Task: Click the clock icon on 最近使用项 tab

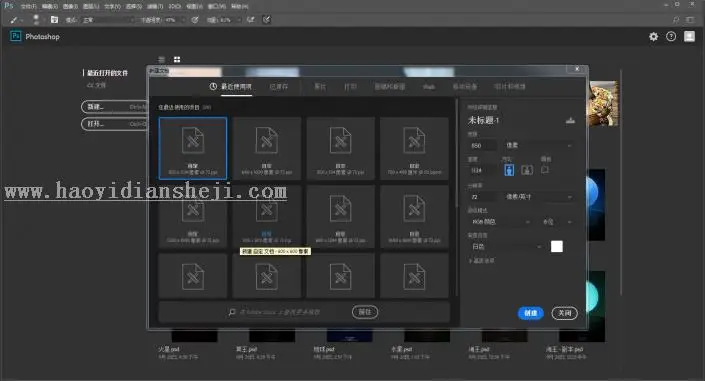Action: 213,86
